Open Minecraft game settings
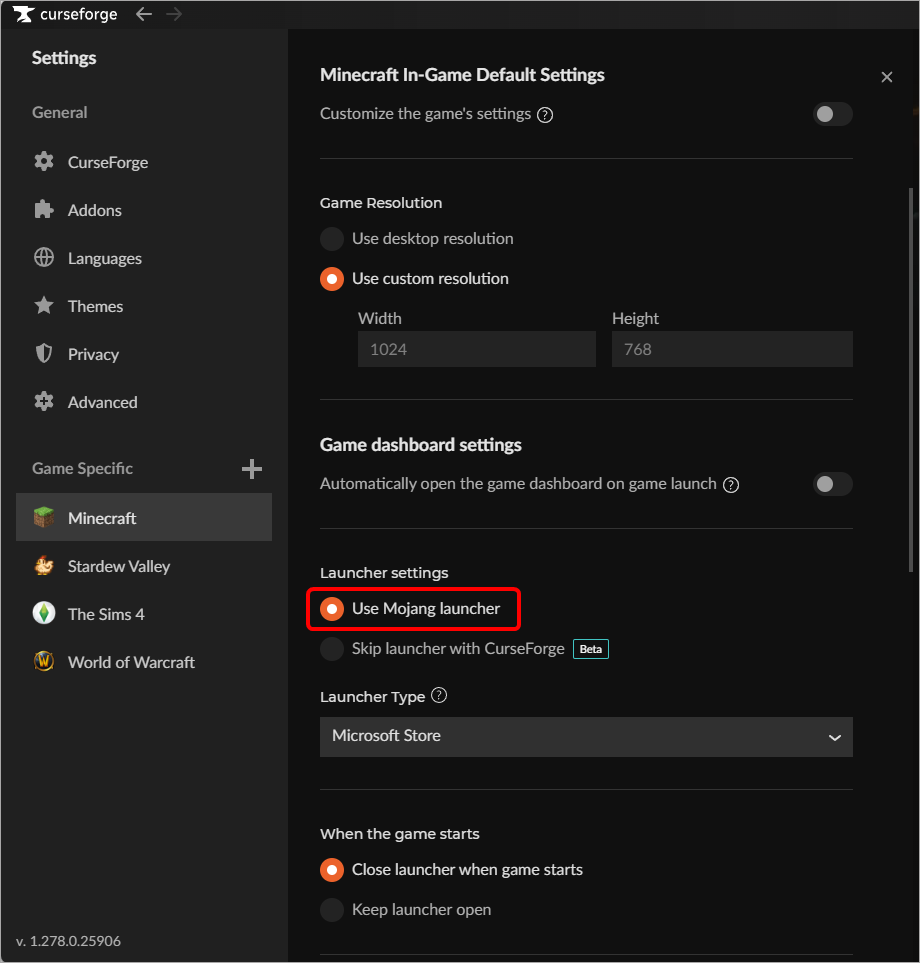920x963 pixels. click(x=144, y=517)
